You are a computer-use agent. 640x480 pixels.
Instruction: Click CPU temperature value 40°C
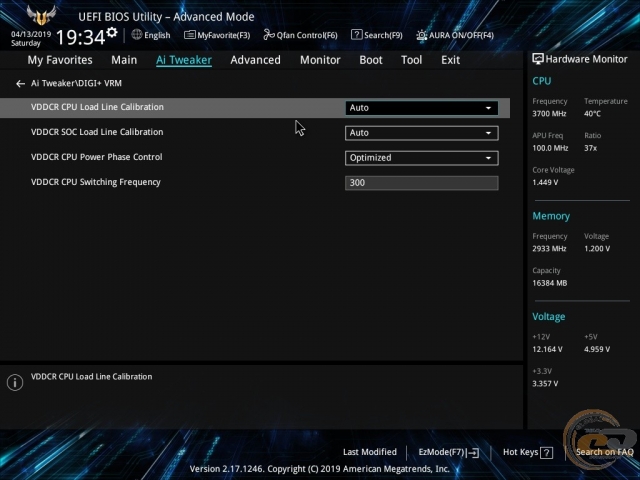coord(592,114)
